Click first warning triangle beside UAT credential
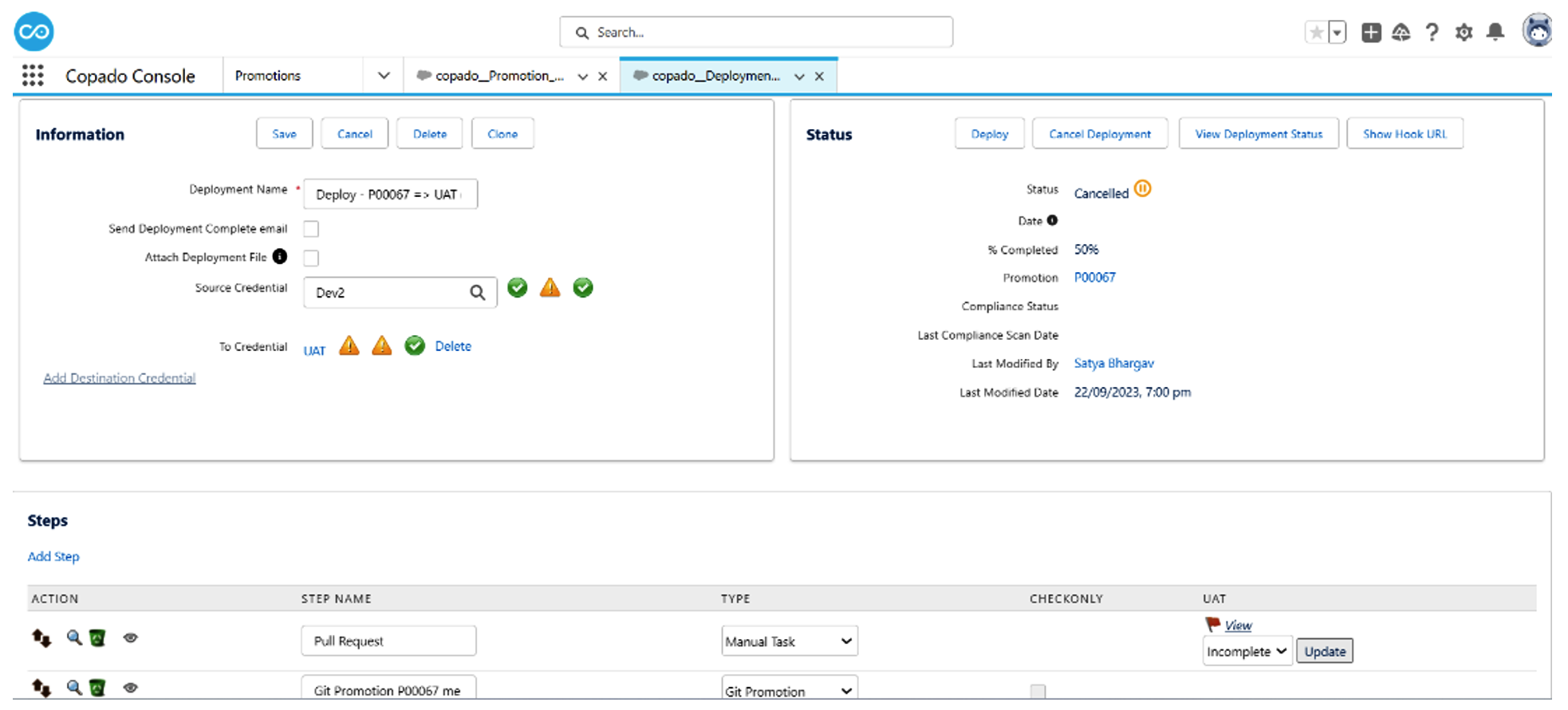 pos(349,345)
